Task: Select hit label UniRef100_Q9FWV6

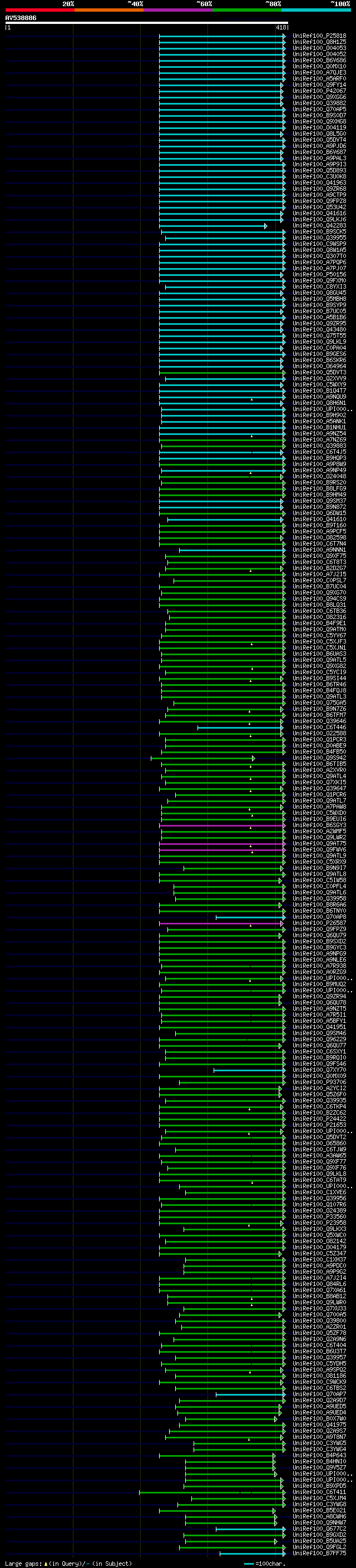Action: pos(319,850)
